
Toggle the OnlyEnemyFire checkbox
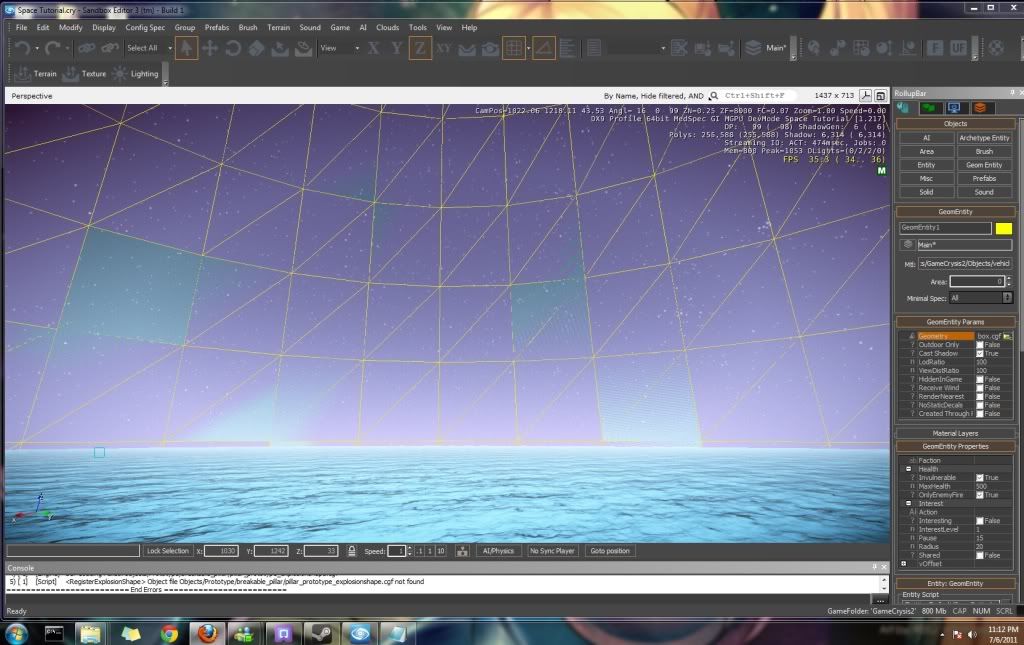pyautogui.click(x=980, y=495)
